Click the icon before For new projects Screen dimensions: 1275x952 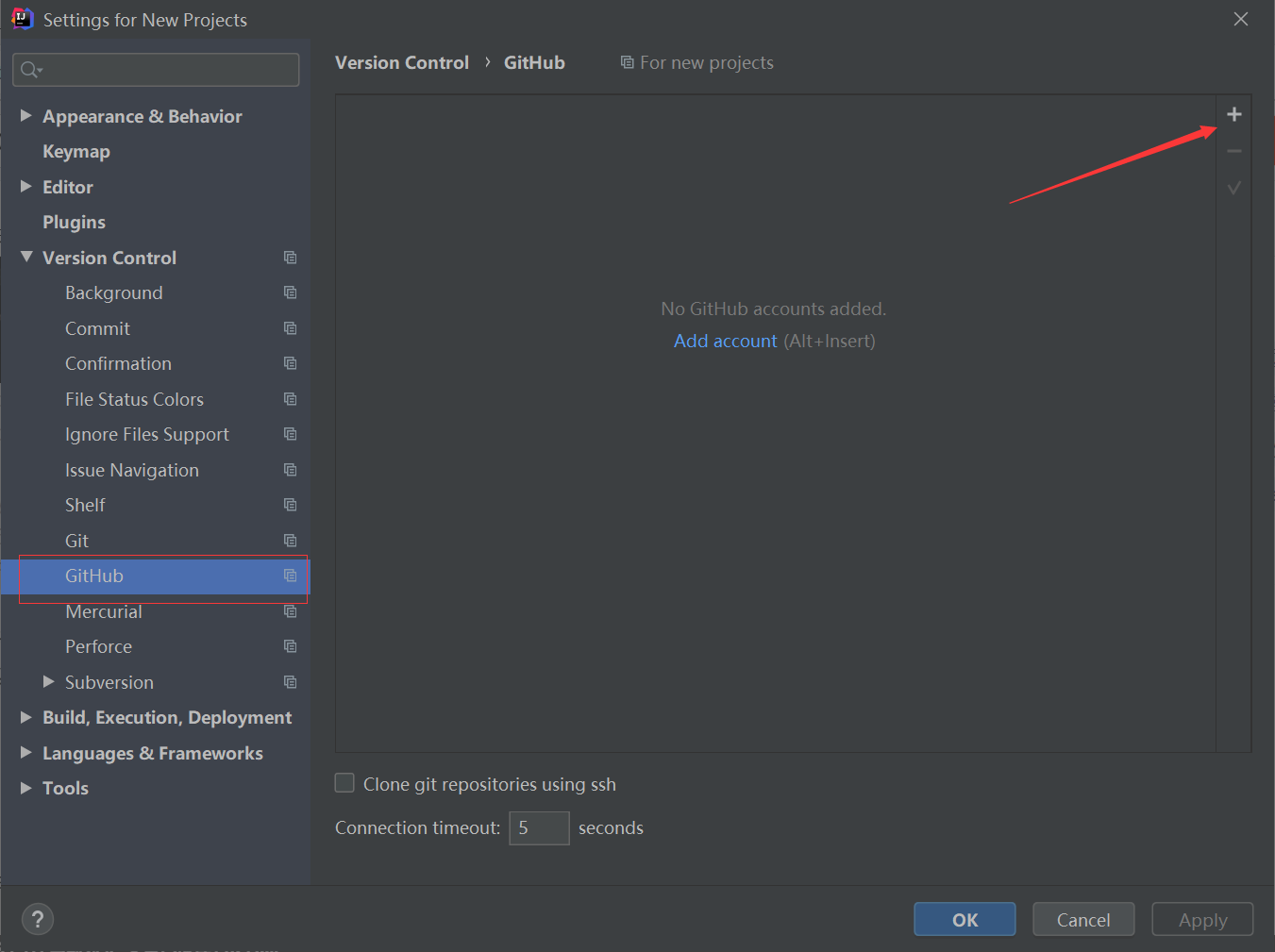pos(627,62)
